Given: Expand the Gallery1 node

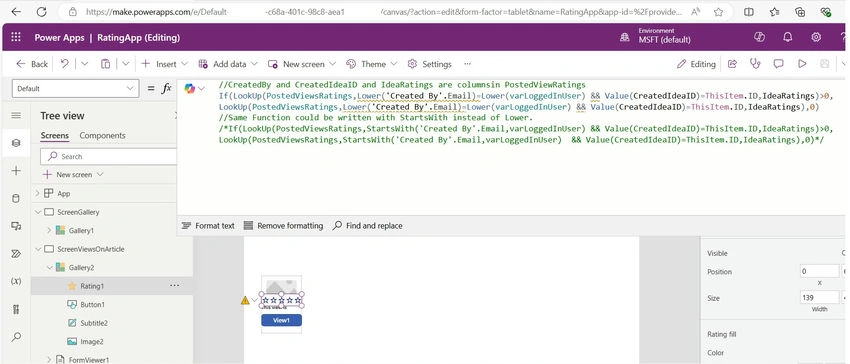Looking at the screenshot, I should pos(49,231).
